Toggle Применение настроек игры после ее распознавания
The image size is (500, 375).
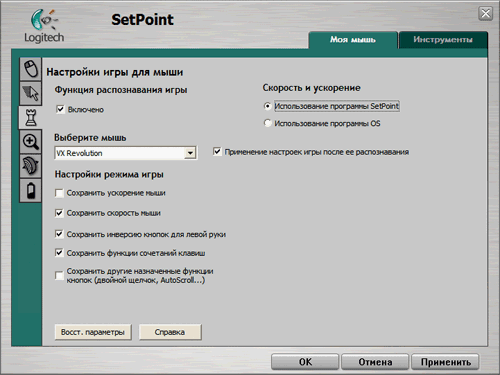click(217, 152)
